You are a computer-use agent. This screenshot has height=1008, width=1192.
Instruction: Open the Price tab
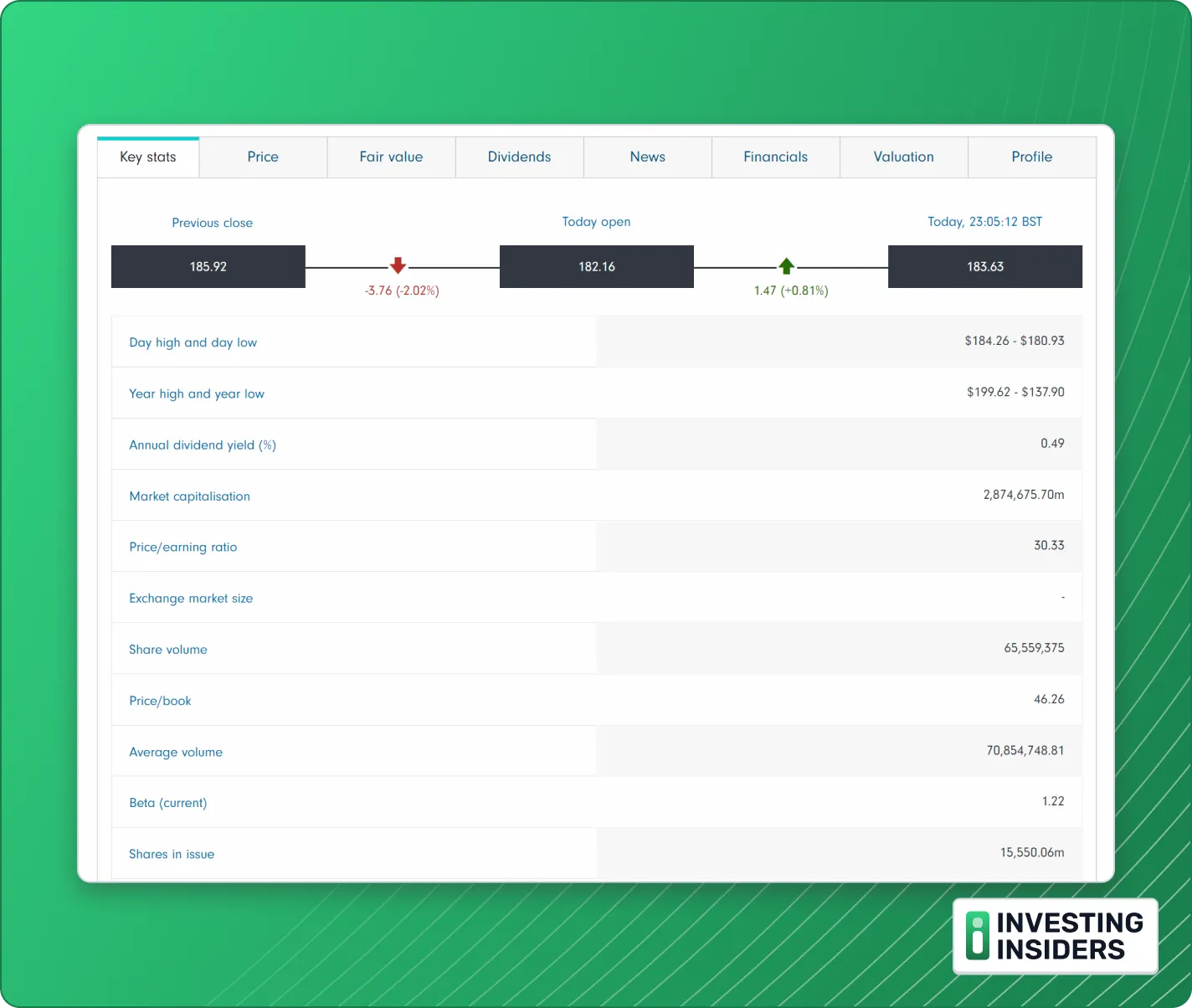tap(263, 157)
